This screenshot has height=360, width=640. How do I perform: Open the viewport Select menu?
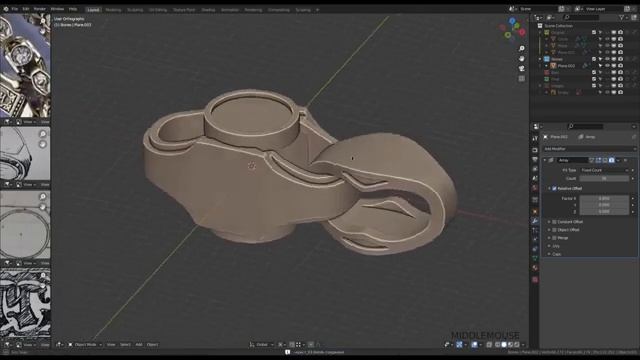coord(125,345)
